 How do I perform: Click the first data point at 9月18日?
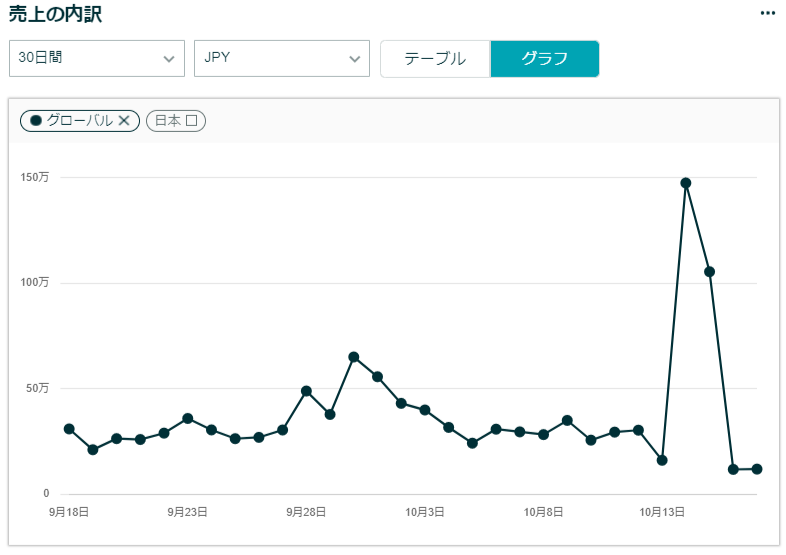pyautogui.click(x=69, y=429)
